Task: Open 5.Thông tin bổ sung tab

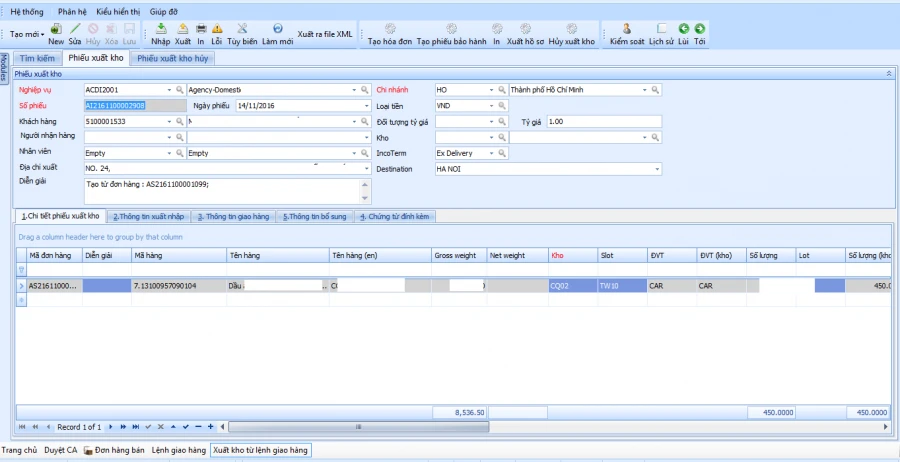Action: (x=315, y=216)
